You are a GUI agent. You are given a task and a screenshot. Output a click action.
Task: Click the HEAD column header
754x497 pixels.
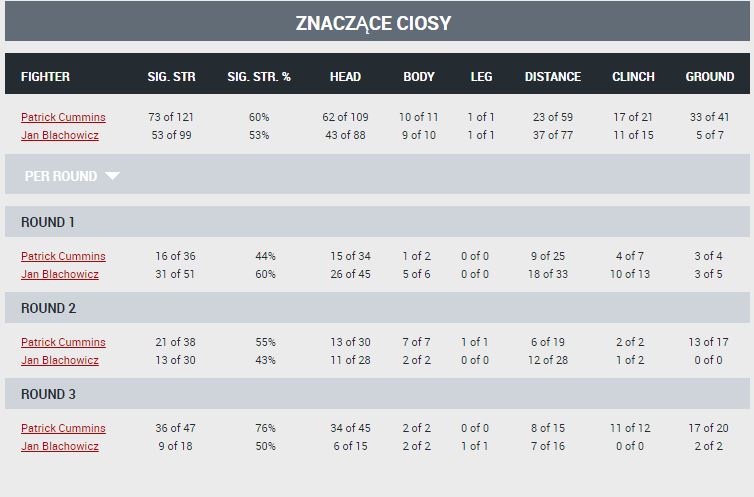[x=345, y=77]
